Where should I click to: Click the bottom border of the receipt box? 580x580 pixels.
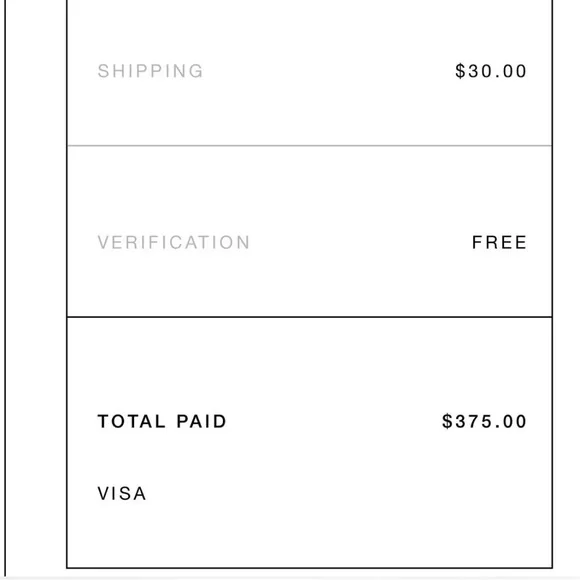pos(310,568)
